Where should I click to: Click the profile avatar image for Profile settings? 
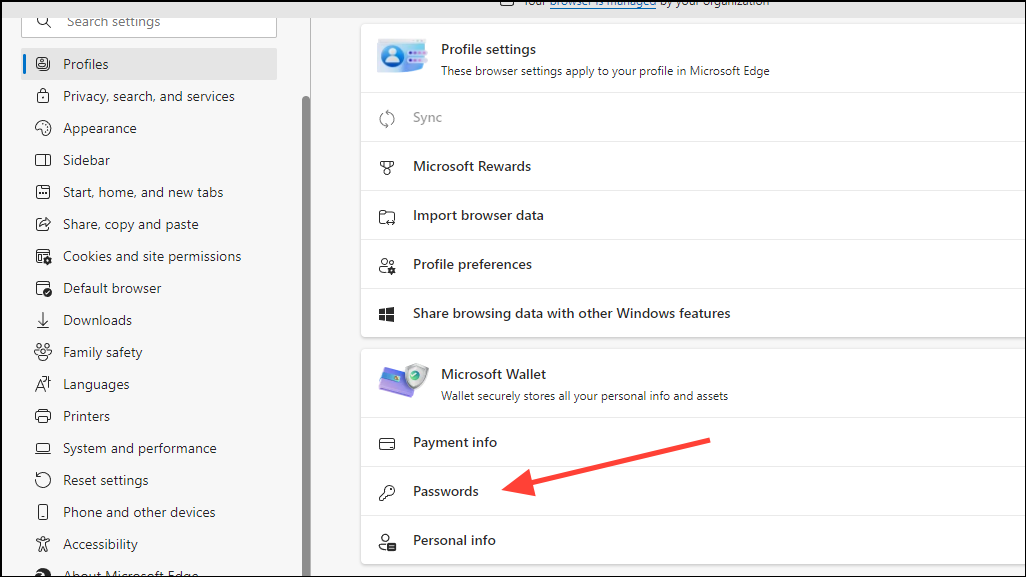click(402, 57)
